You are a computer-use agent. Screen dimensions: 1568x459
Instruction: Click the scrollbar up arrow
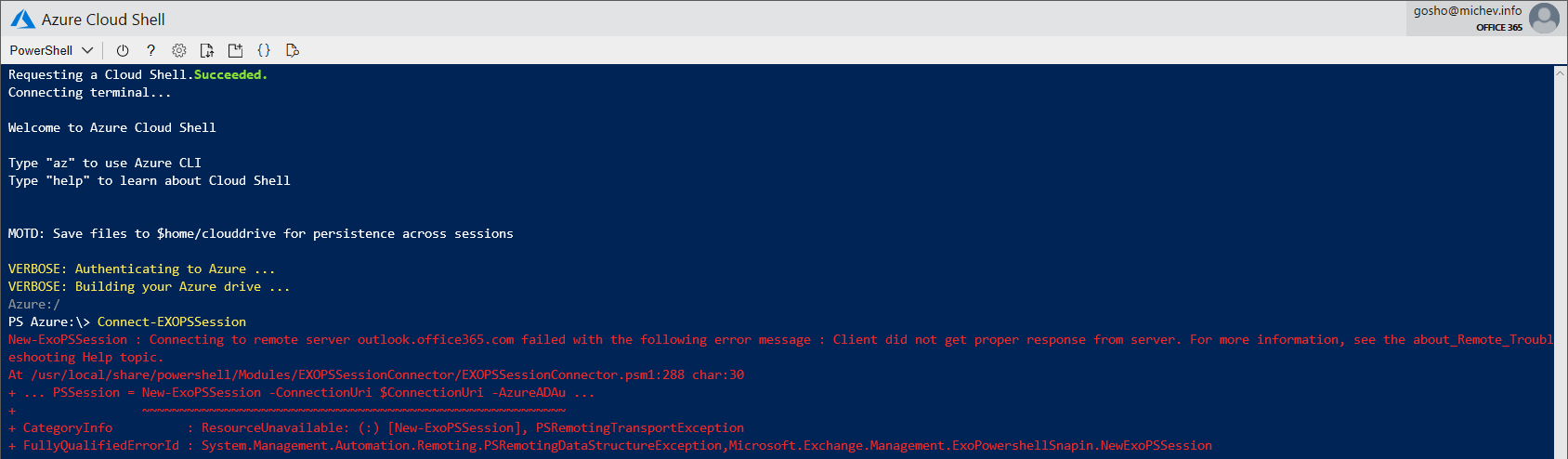tap(1561, 72)
